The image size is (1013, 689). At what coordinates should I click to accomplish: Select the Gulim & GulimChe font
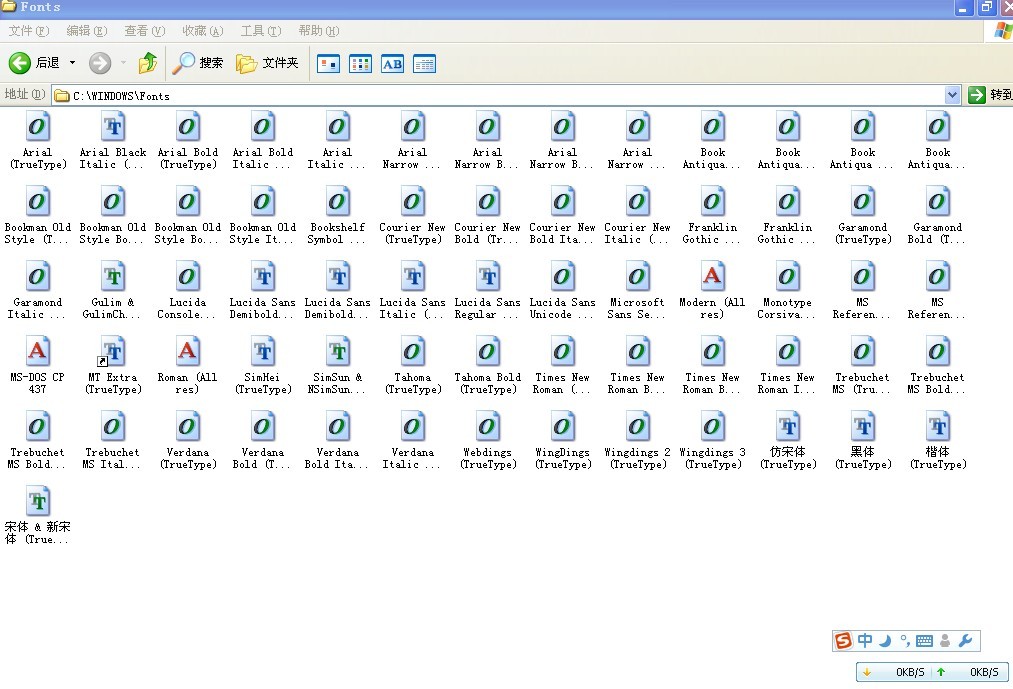point(112,290)
